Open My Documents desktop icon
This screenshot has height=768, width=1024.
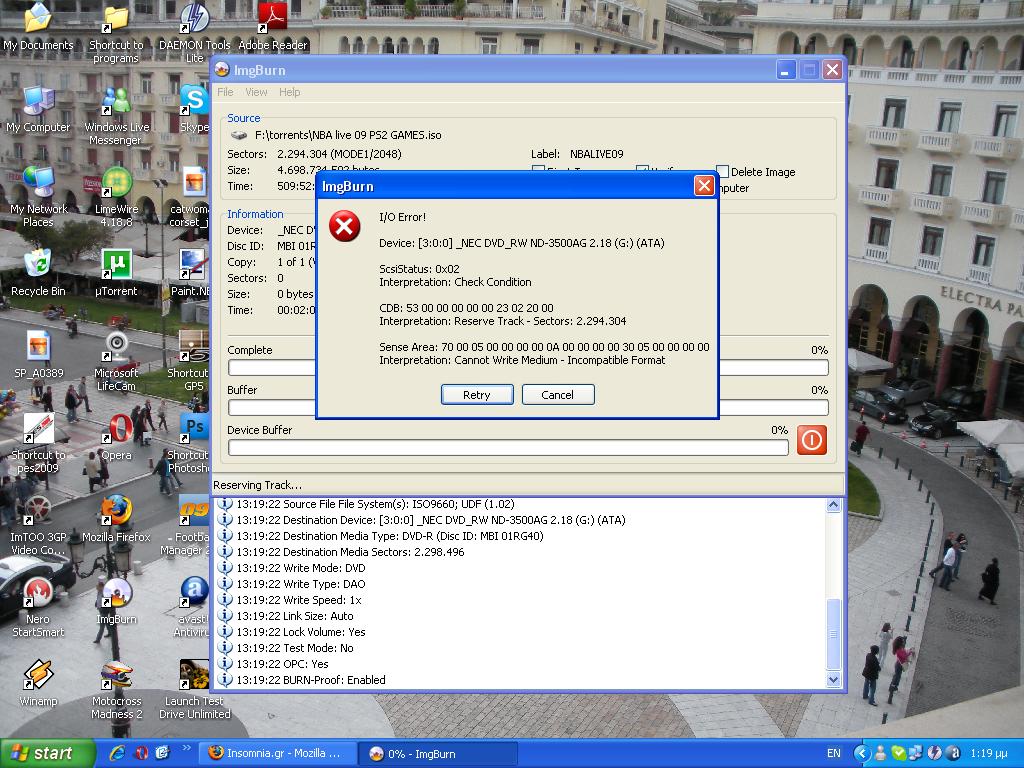click(x=38, y=28)
